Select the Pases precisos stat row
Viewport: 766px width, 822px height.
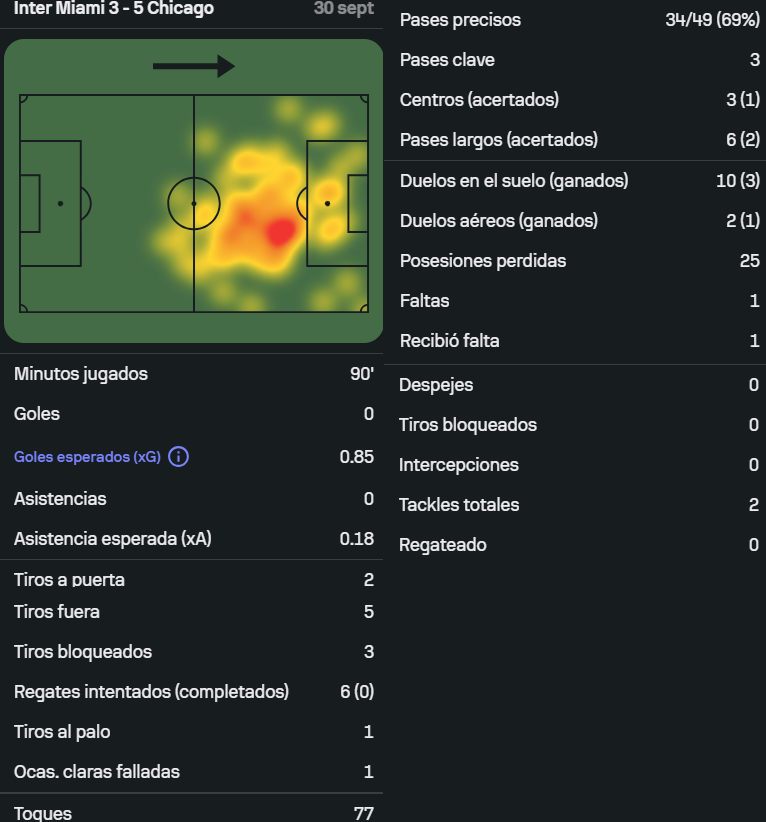click(579, 20)
